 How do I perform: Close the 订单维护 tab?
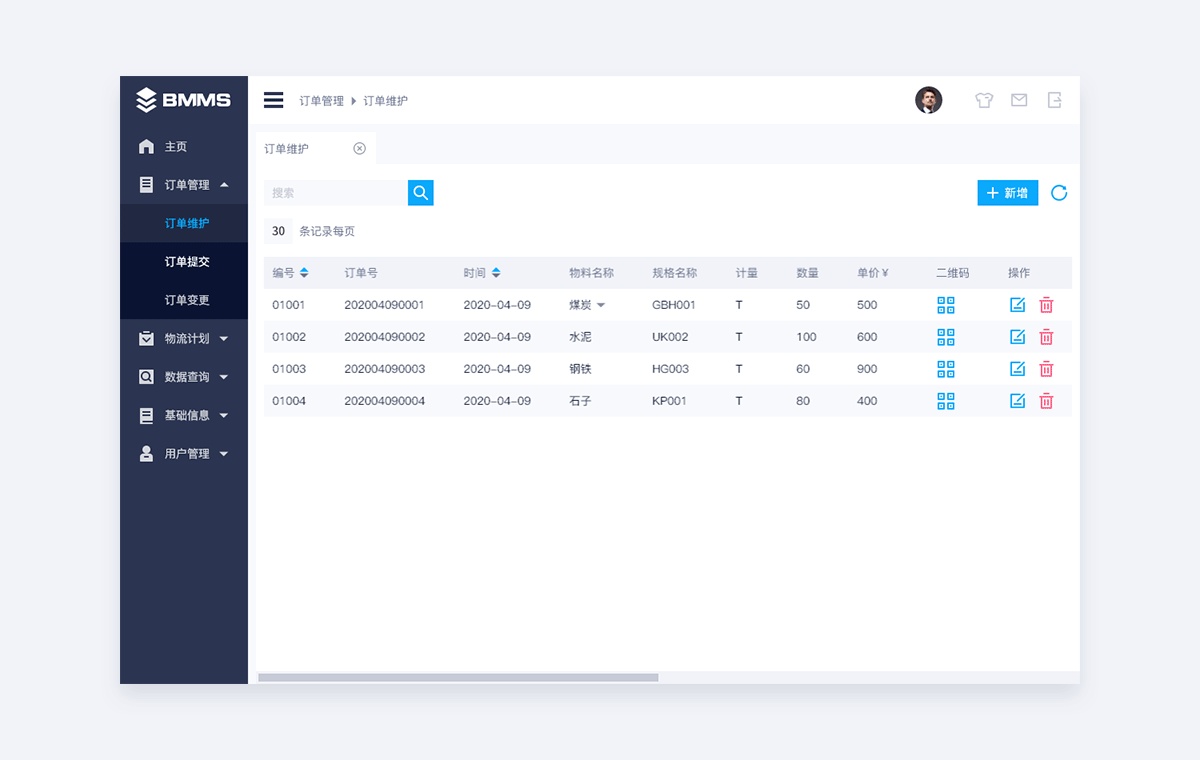click(360, 149)
